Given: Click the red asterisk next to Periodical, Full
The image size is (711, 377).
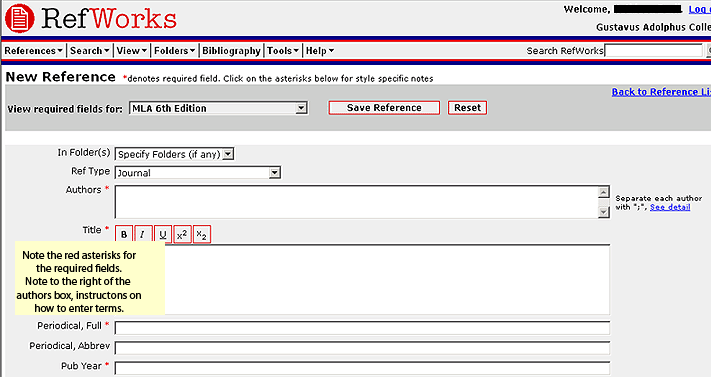Looking at the screenshot, I should coord(107,324).
